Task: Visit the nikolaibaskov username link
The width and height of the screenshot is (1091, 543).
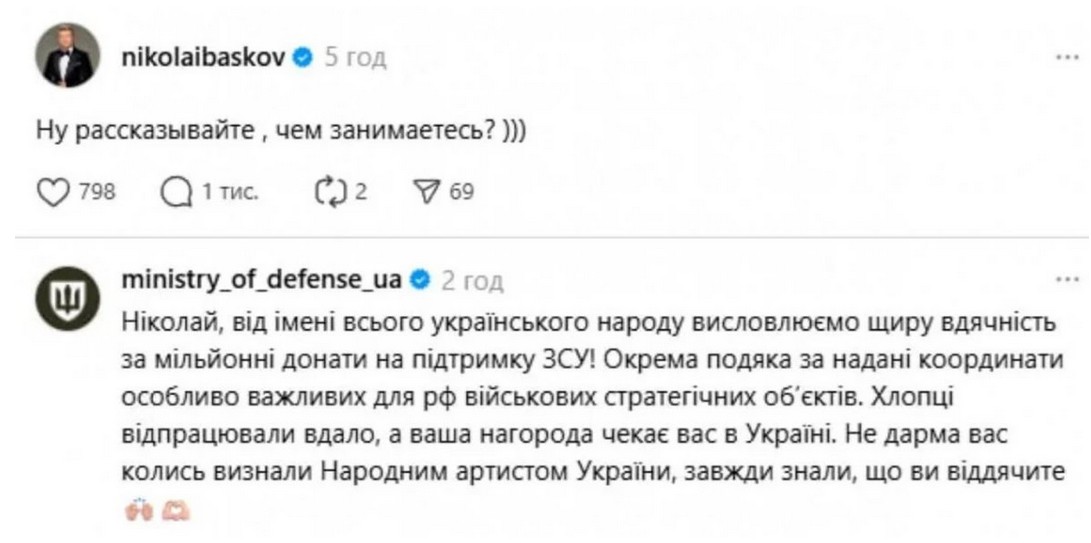Action: [x=203, y=58]
